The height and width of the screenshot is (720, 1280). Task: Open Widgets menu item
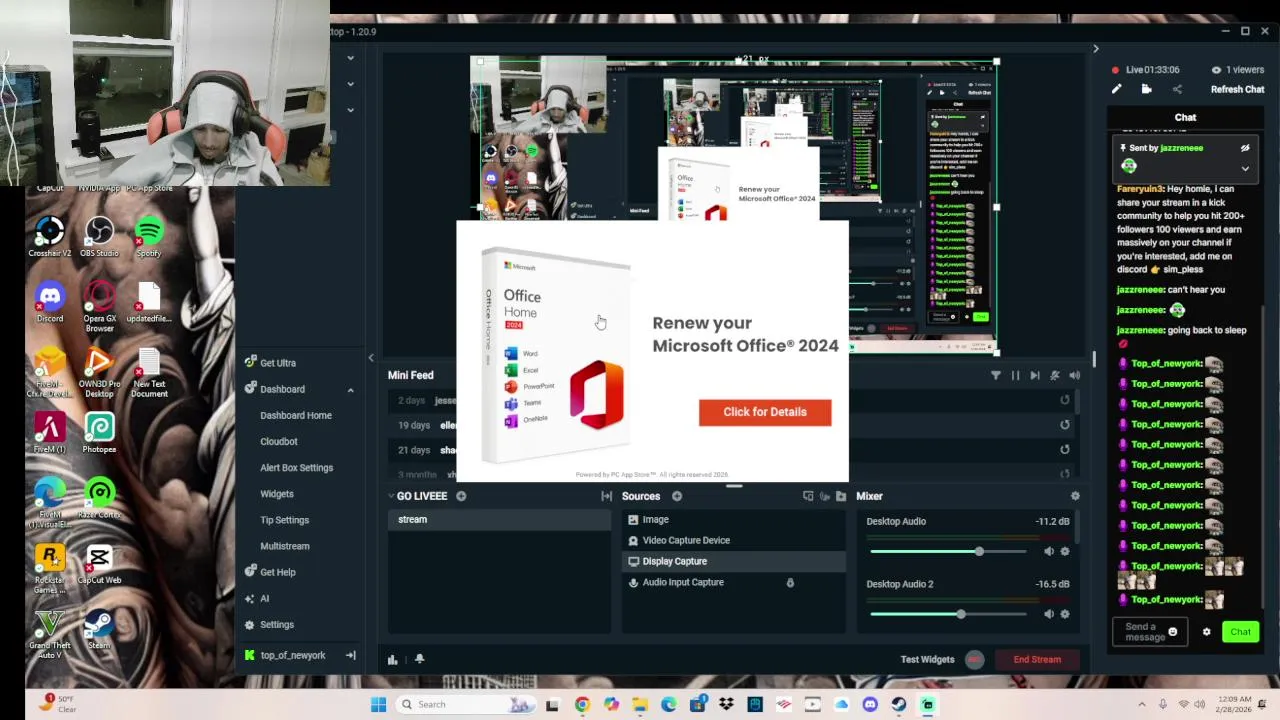click(277, 494)
